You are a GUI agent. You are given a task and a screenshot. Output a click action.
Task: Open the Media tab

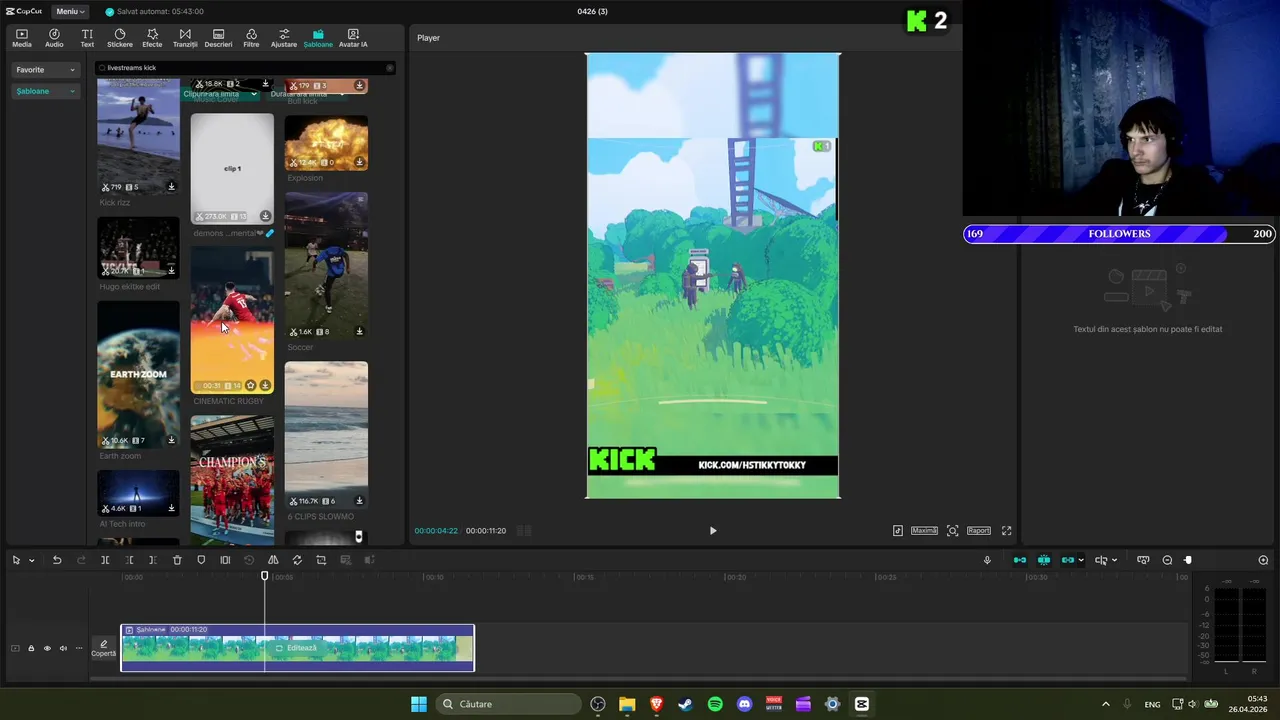click(22, 38)
